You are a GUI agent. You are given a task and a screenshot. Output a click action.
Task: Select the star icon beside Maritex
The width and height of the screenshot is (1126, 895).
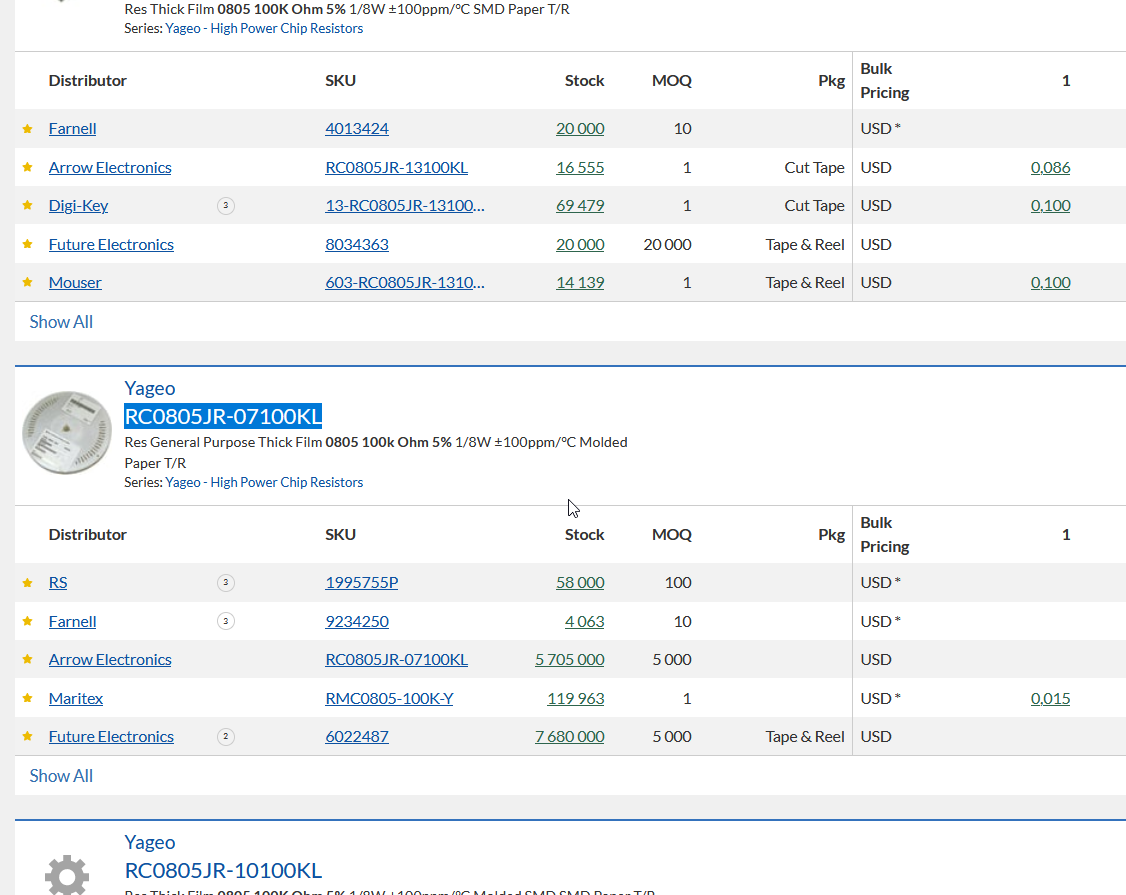28,699
